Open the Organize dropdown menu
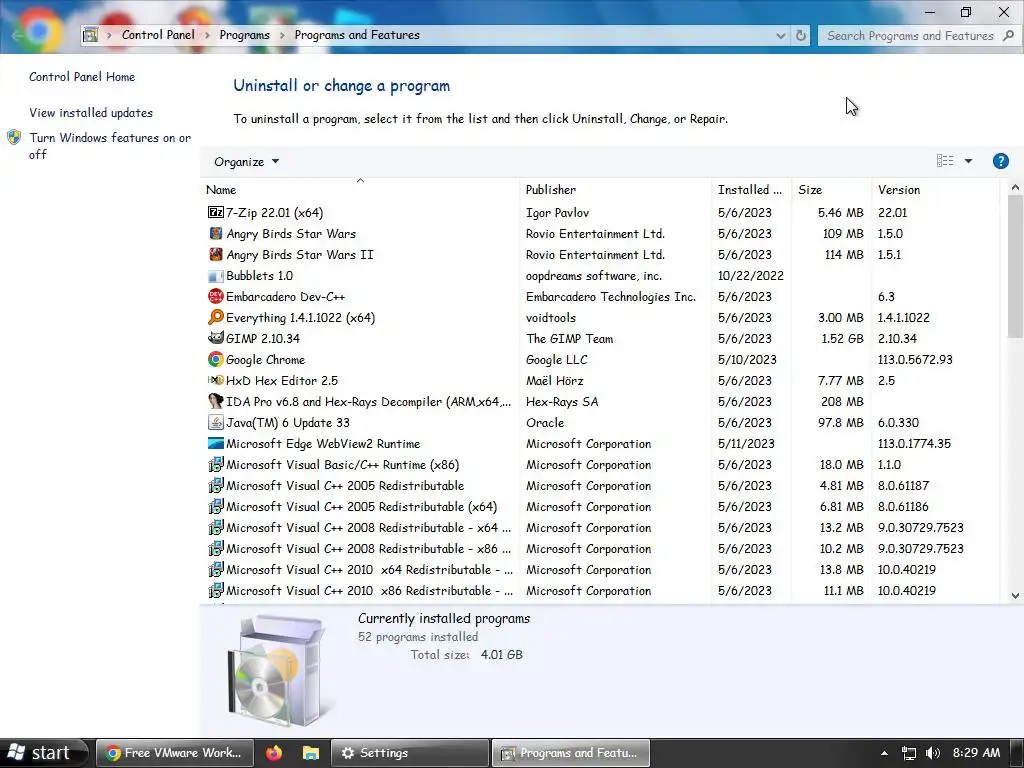 click(x=246, y=161)
